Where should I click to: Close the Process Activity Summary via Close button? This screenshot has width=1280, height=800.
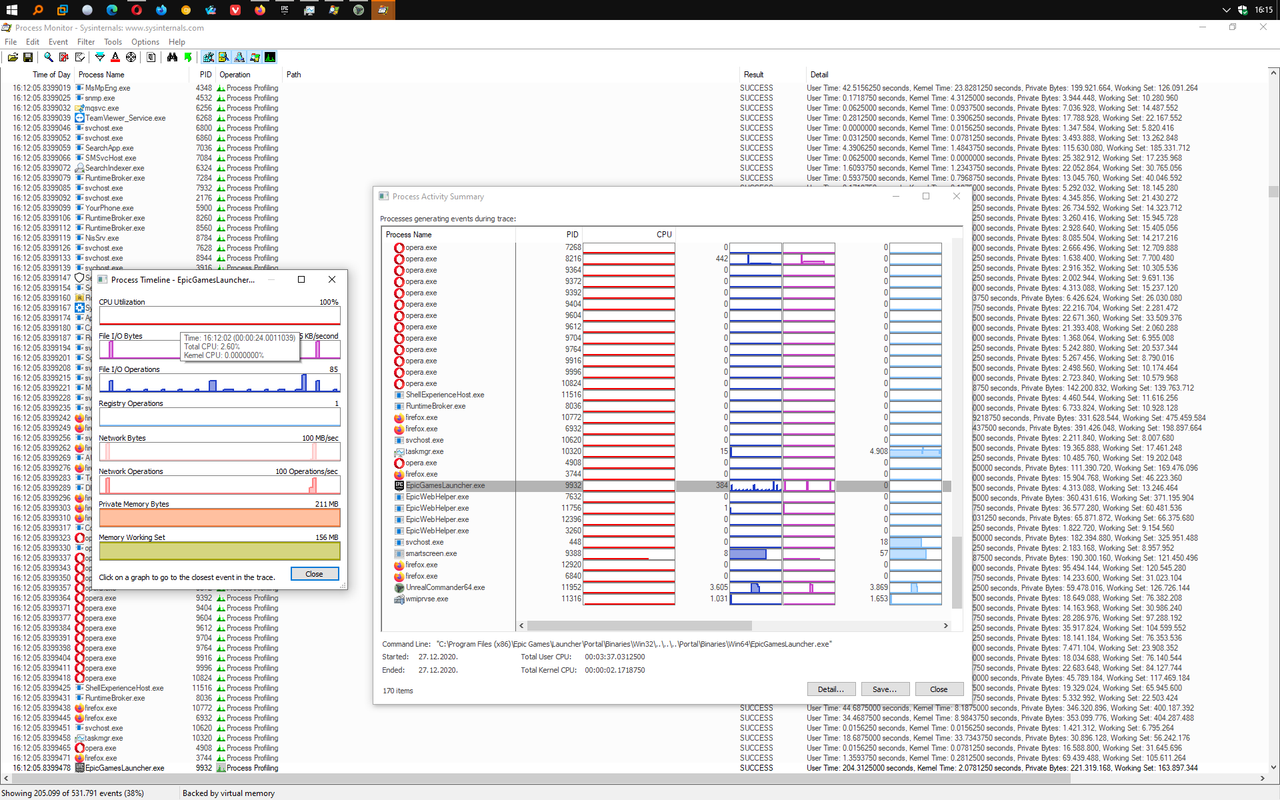point(938,689)
